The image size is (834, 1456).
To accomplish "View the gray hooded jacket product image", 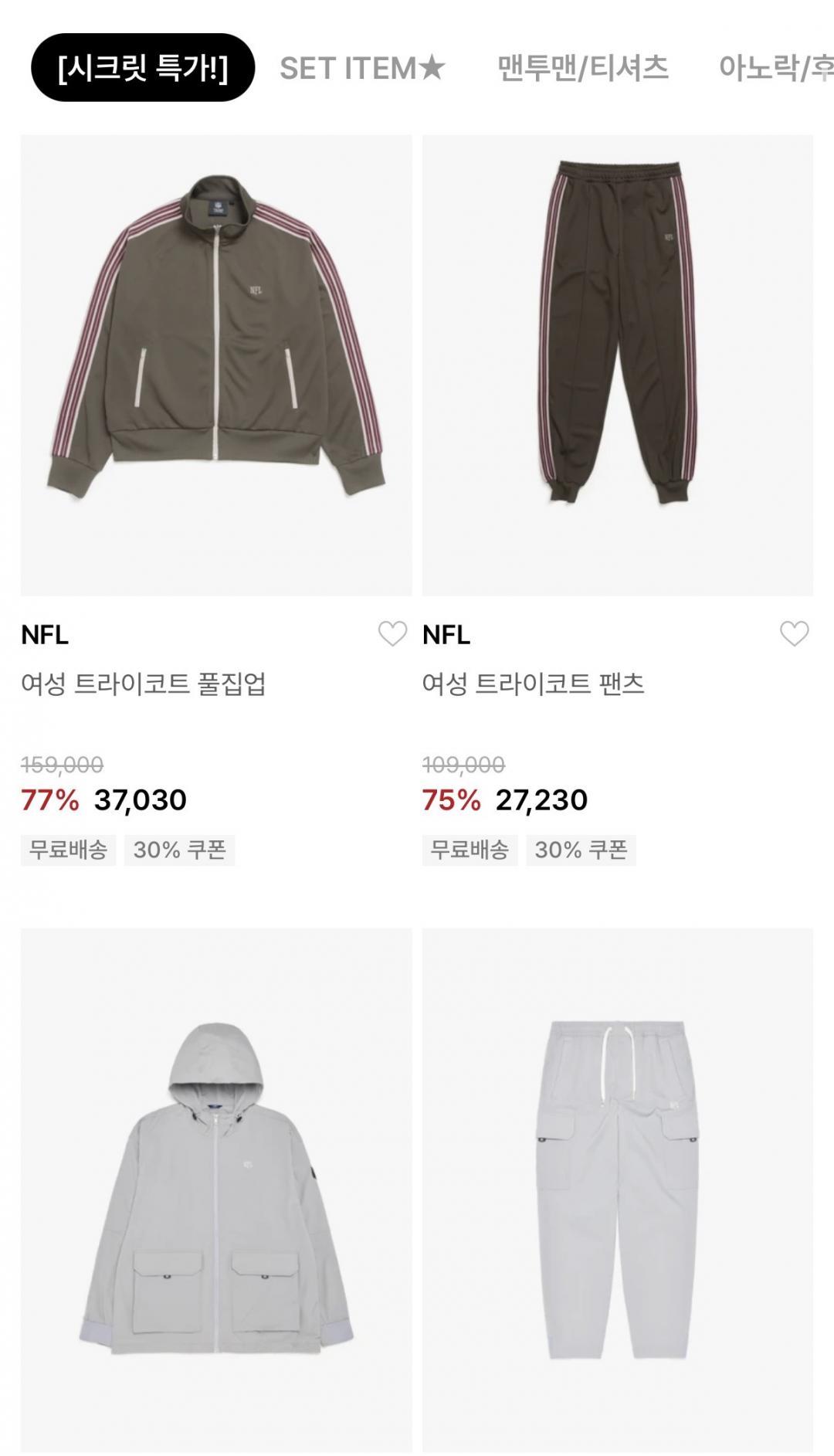I will pos(216,1190).
